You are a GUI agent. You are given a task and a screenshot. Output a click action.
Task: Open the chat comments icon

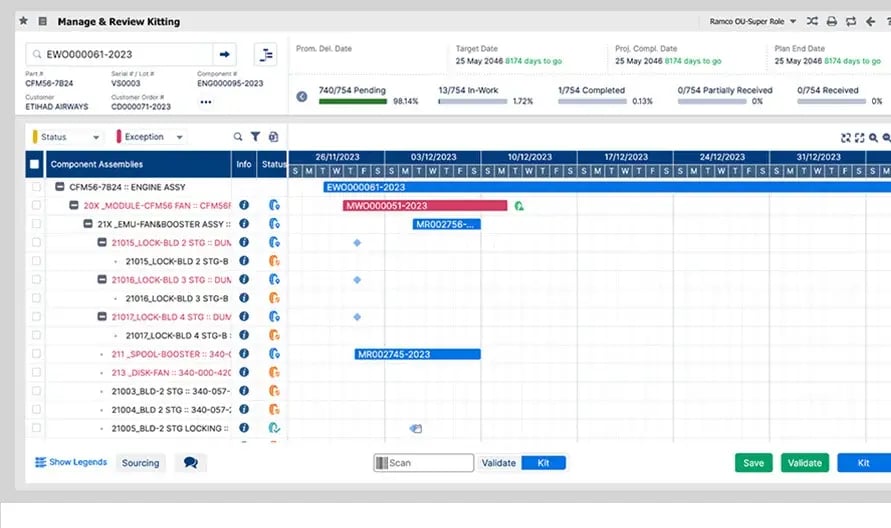pyautogui.click(x=190, y=463)
